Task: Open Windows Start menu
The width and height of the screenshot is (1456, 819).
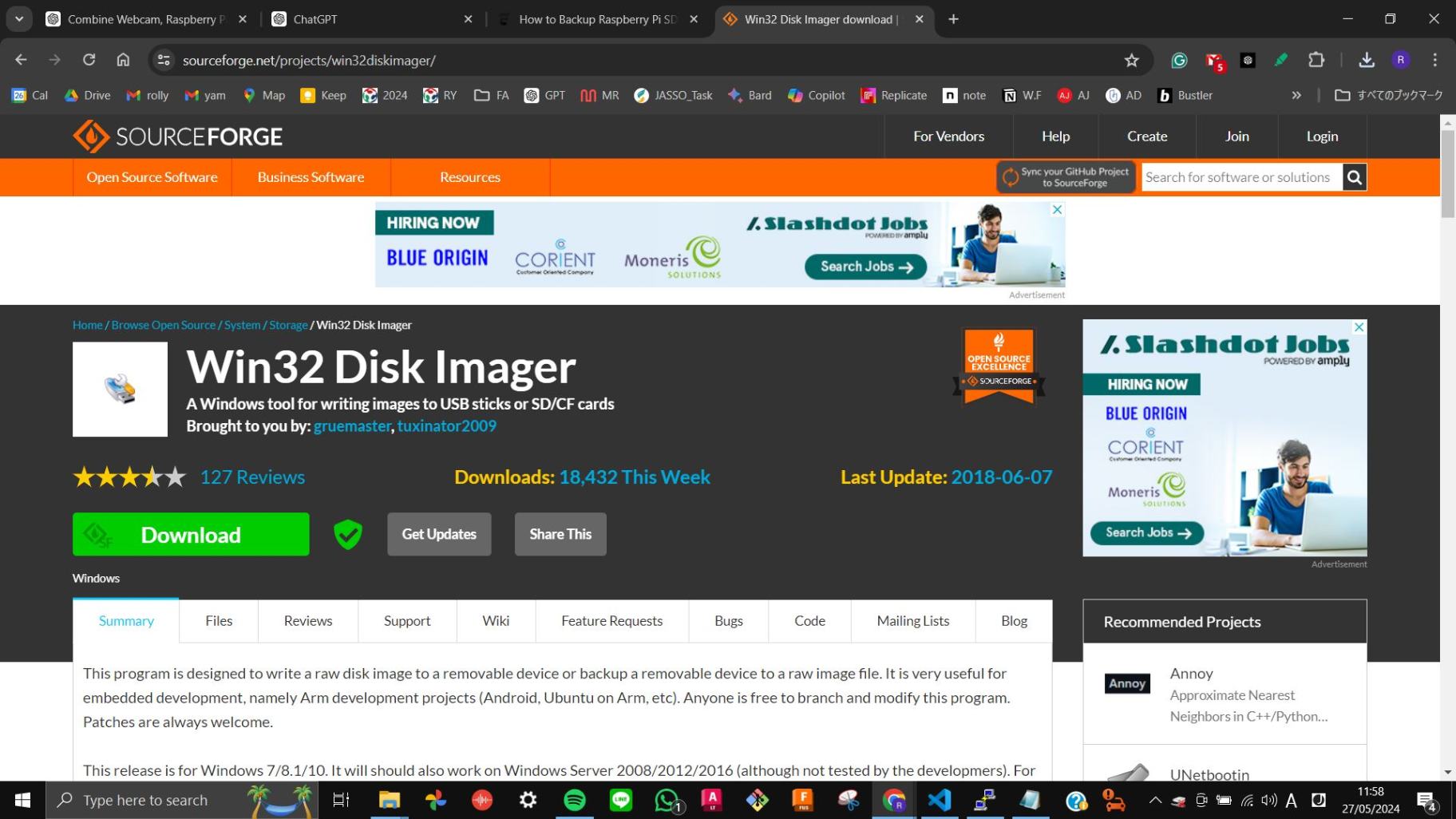Action: [x=22, y=800]
